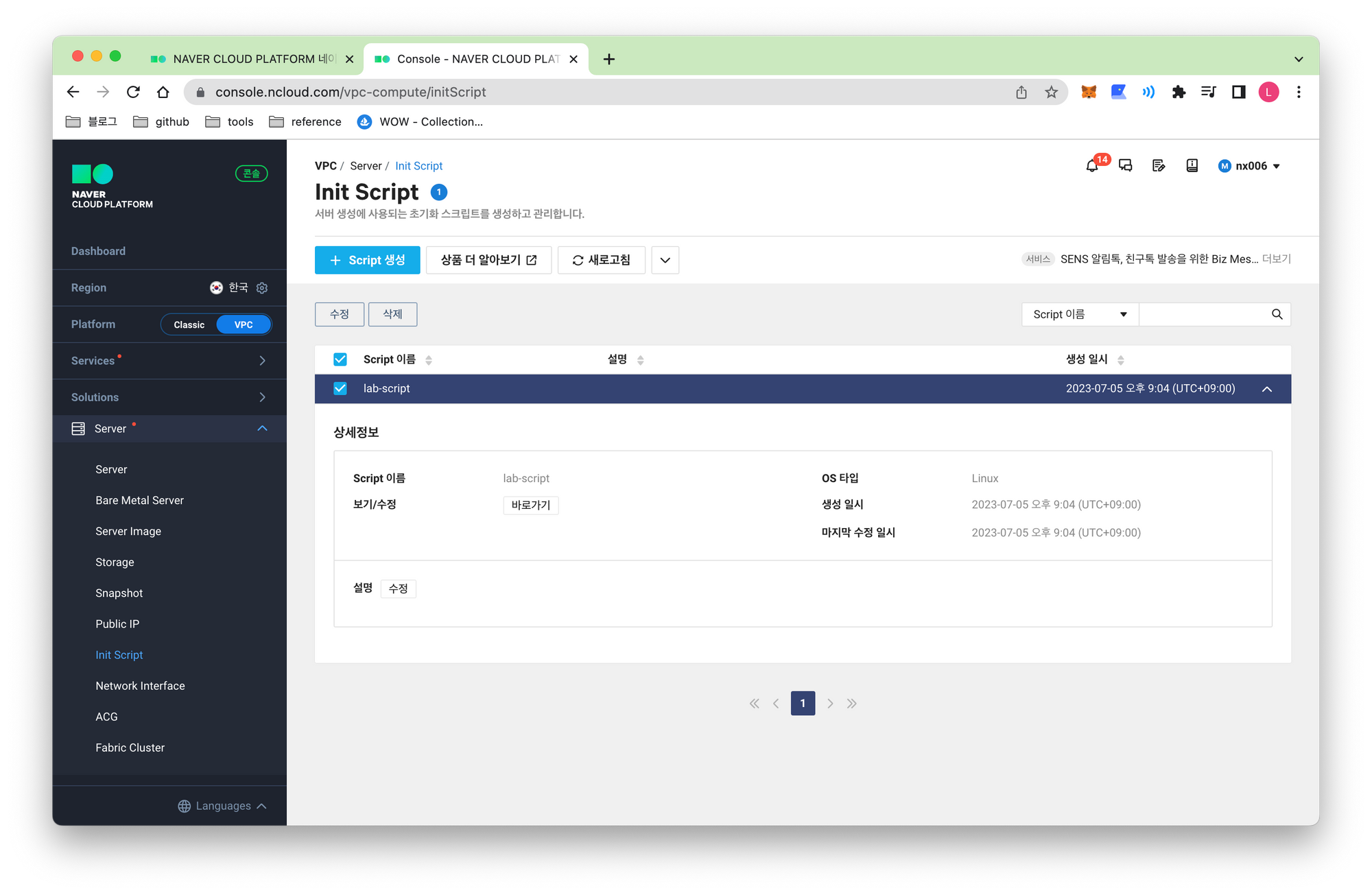Click the edit note icon in header
The width and height of the screenshot is (1372, 895).
[1159, 166]
